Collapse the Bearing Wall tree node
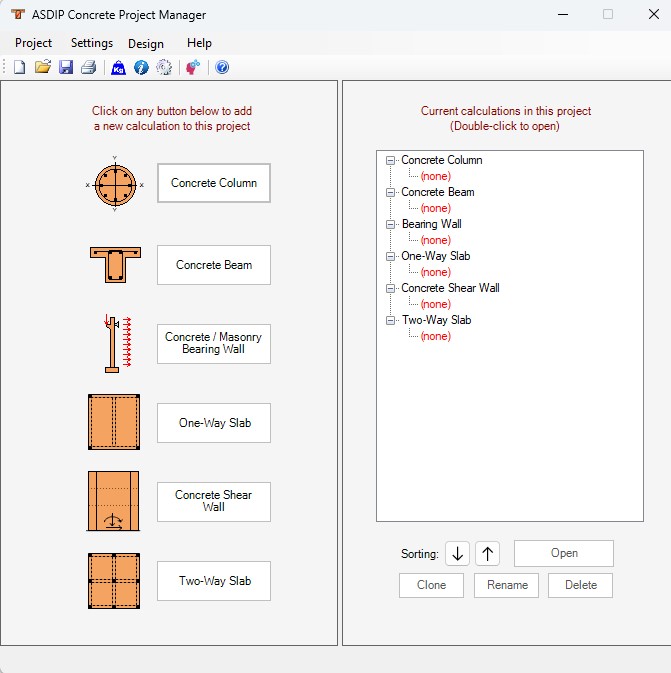The height and width of the screenshot is (673, 671). [390, 224]
